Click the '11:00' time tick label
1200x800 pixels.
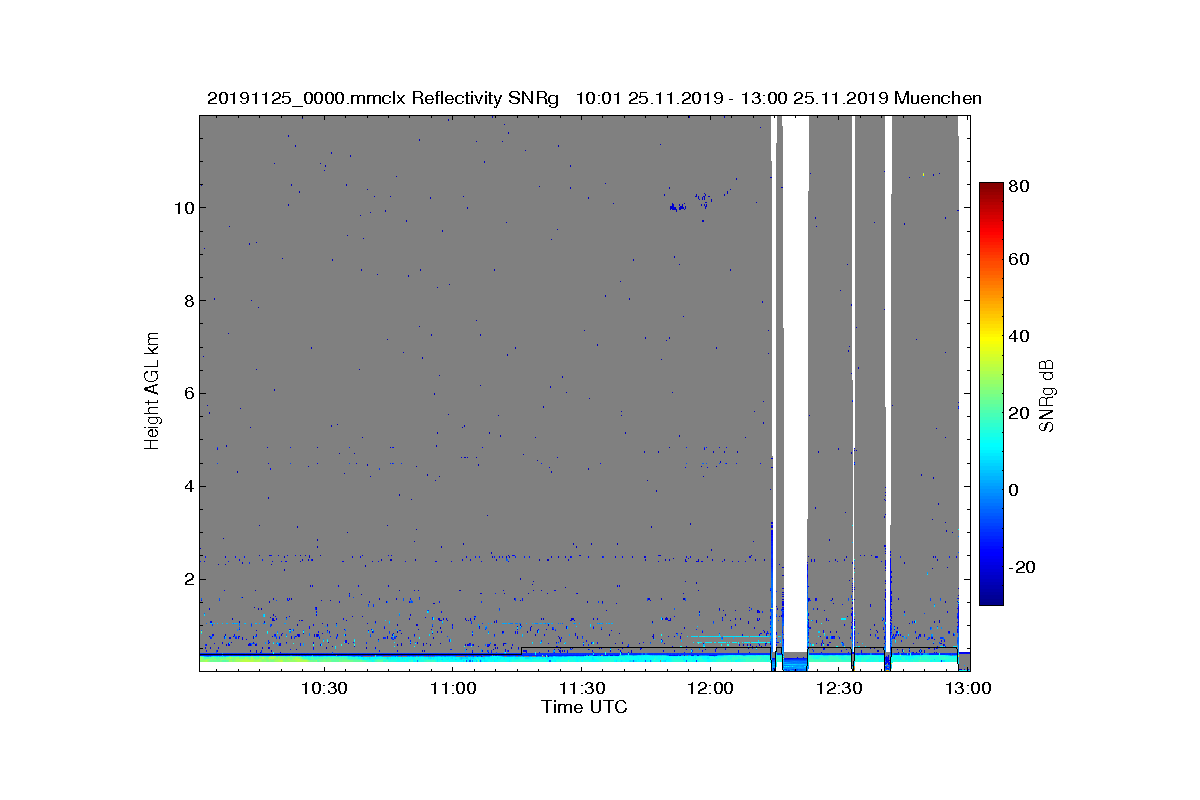[x=453, y=689]
